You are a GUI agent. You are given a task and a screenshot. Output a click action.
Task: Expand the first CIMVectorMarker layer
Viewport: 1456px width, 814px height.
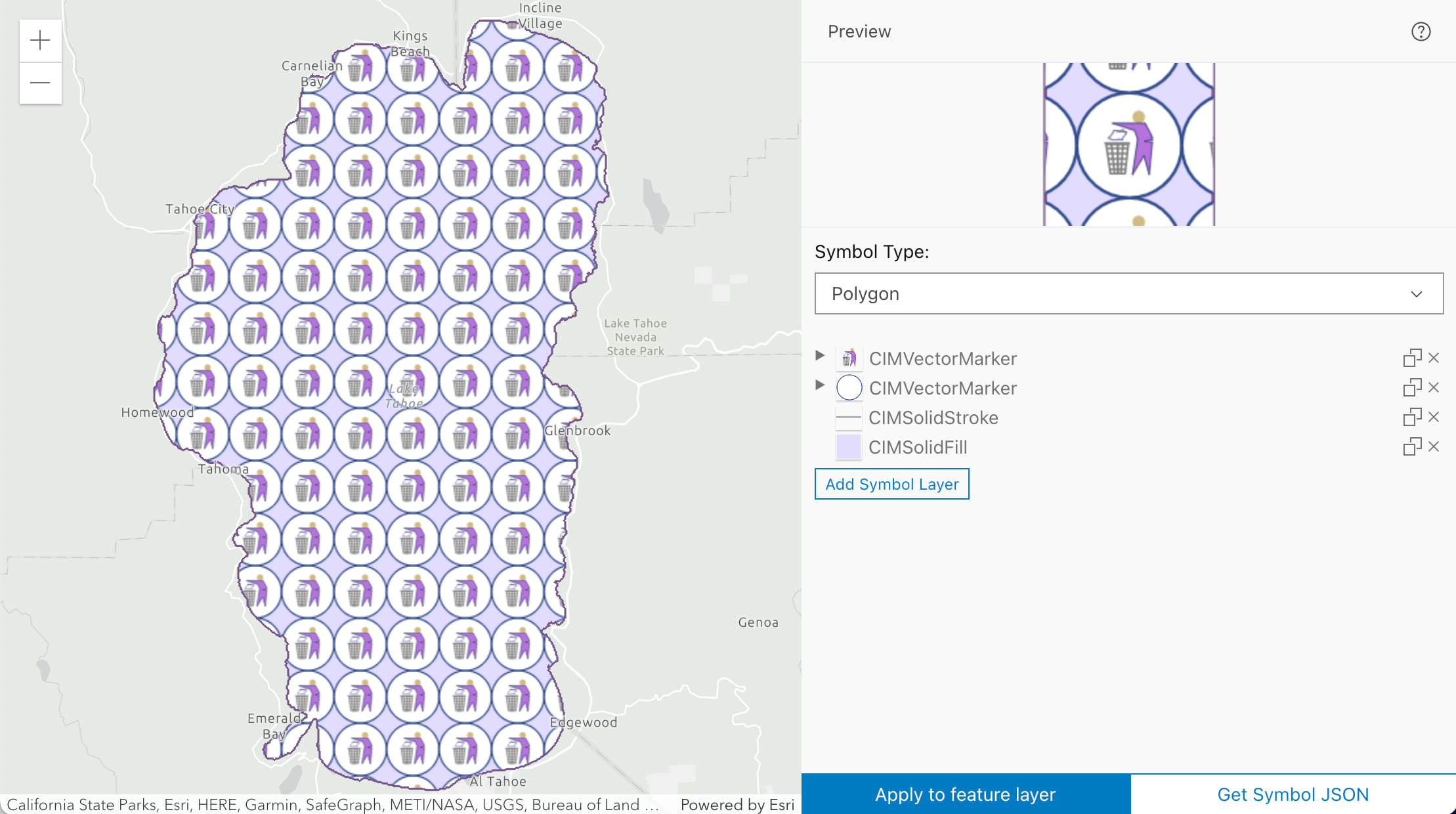click(820, 355)
